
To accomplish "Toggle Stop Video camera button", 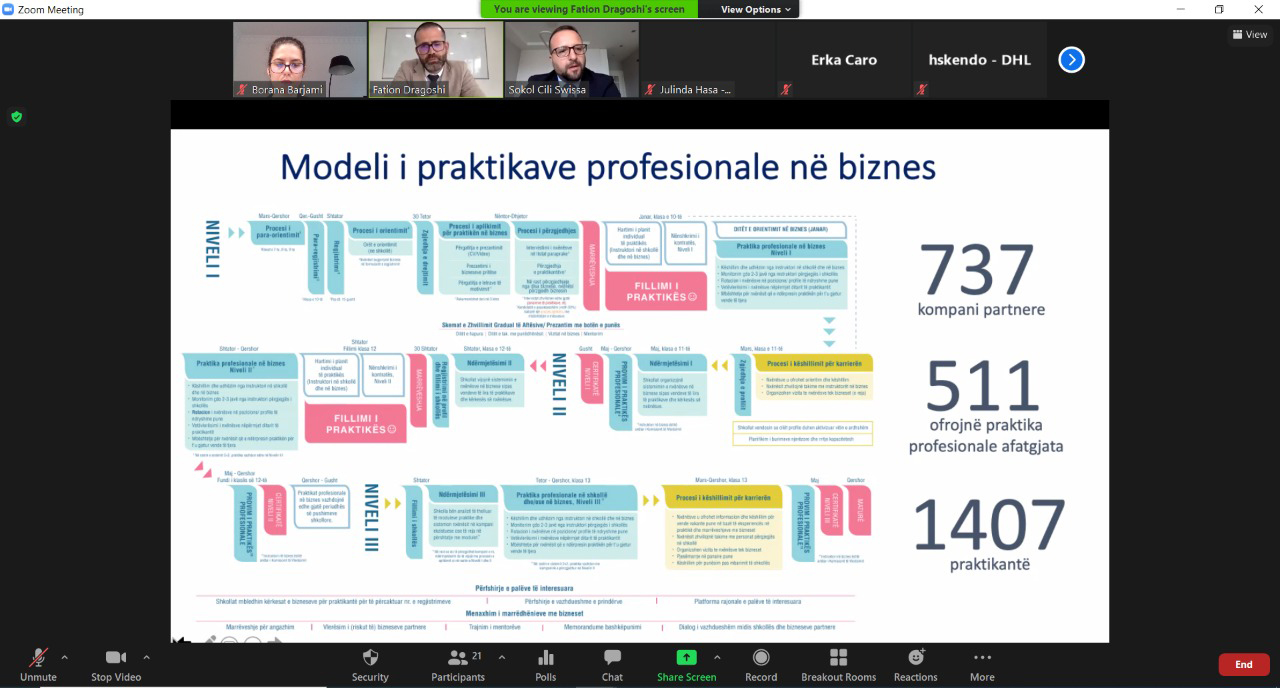I will pyautogui.click(x=116, y=658).
